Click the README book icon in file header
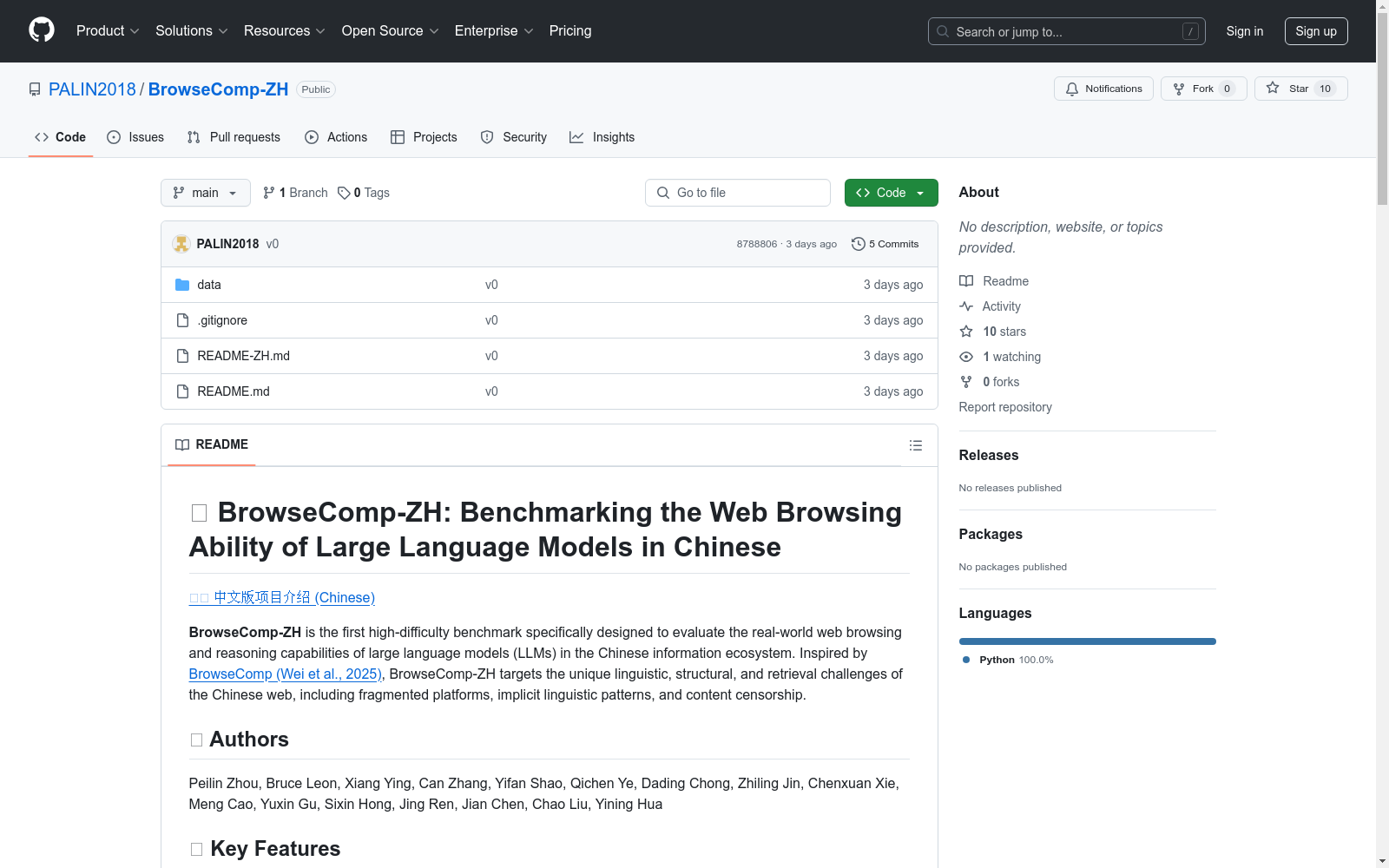This screenshot has width=1389, height=868. pyautogui.click(x=182, y=444)
